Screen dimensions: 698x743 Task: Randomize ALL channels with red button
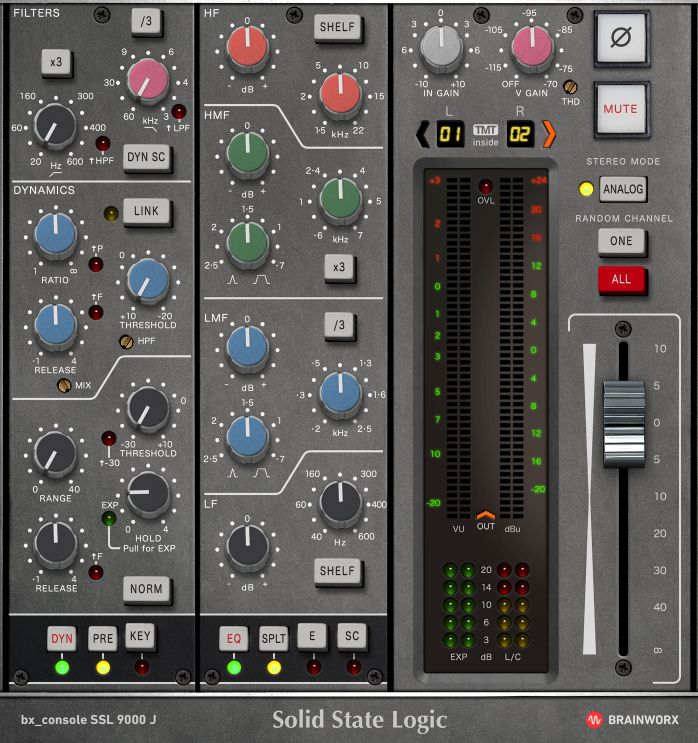pyautogui.click(x=621, y=279)
